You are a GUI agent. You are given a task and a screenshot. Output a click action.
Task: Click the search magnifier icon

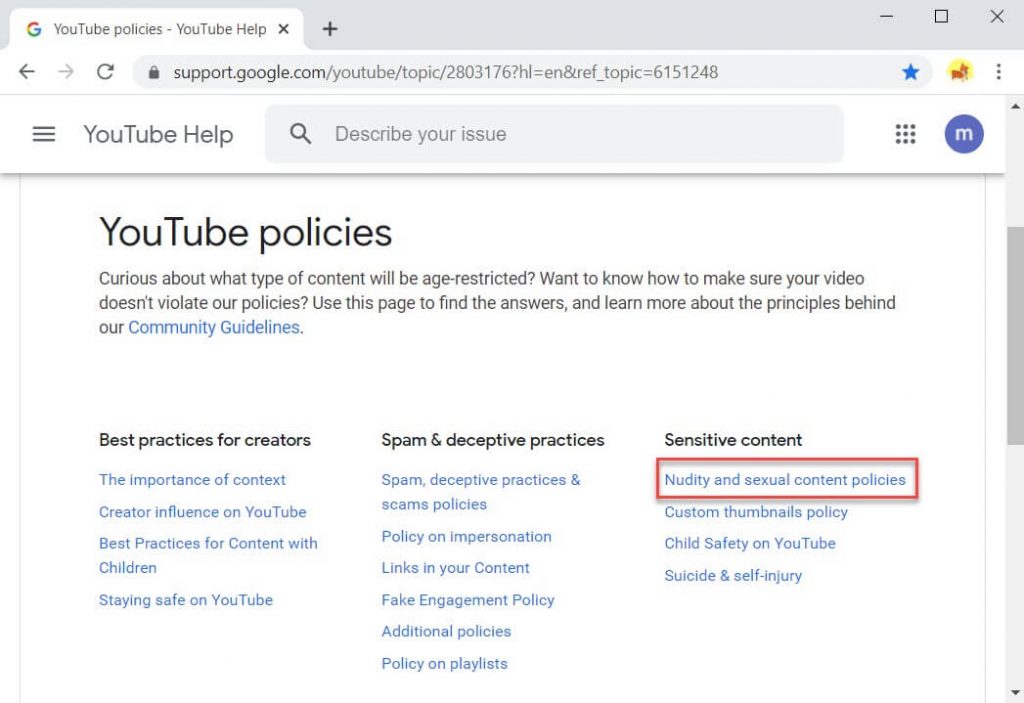(x=300, y=133)
